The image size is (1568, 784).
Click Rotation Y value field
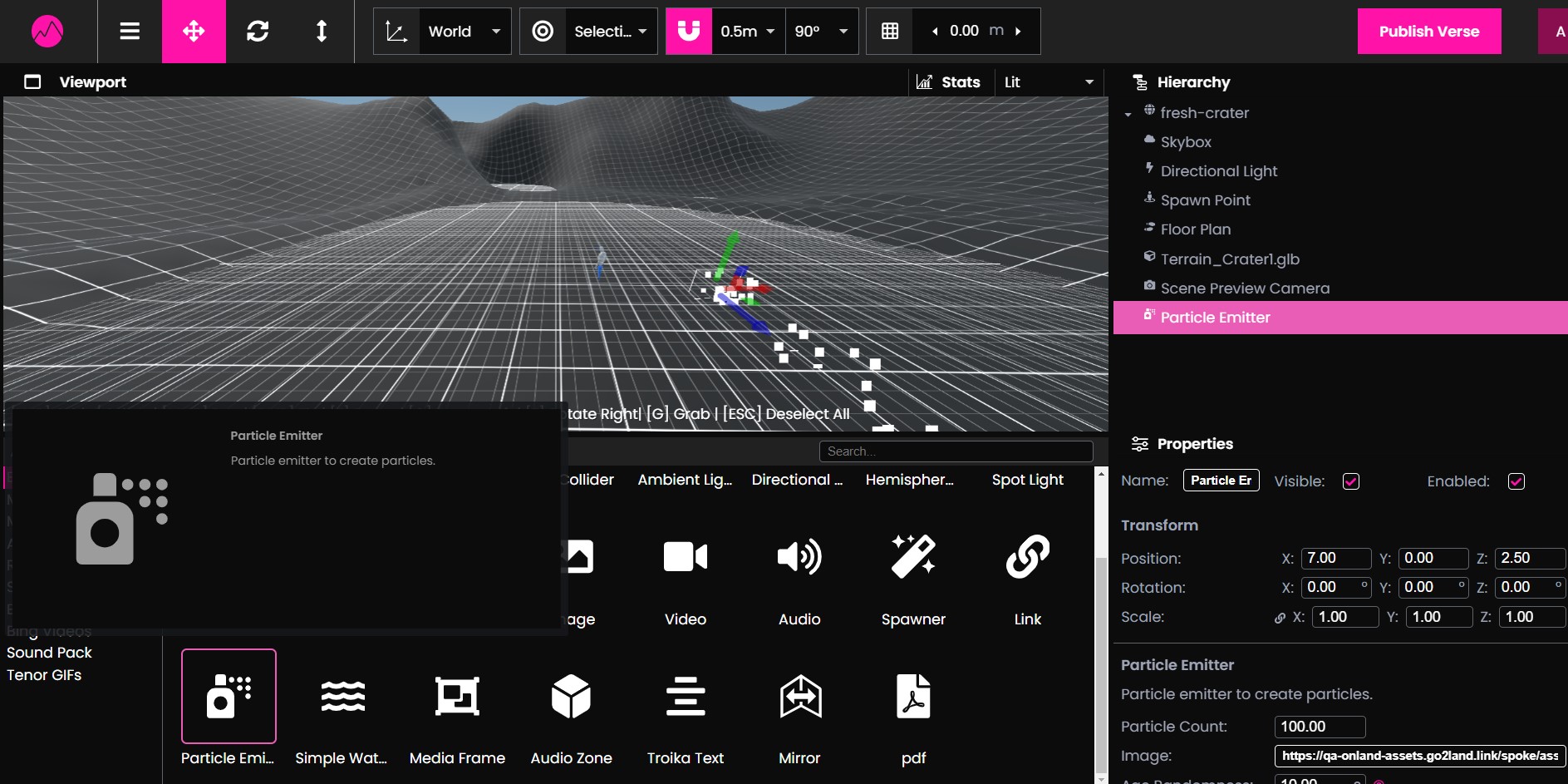[1433, 587]
